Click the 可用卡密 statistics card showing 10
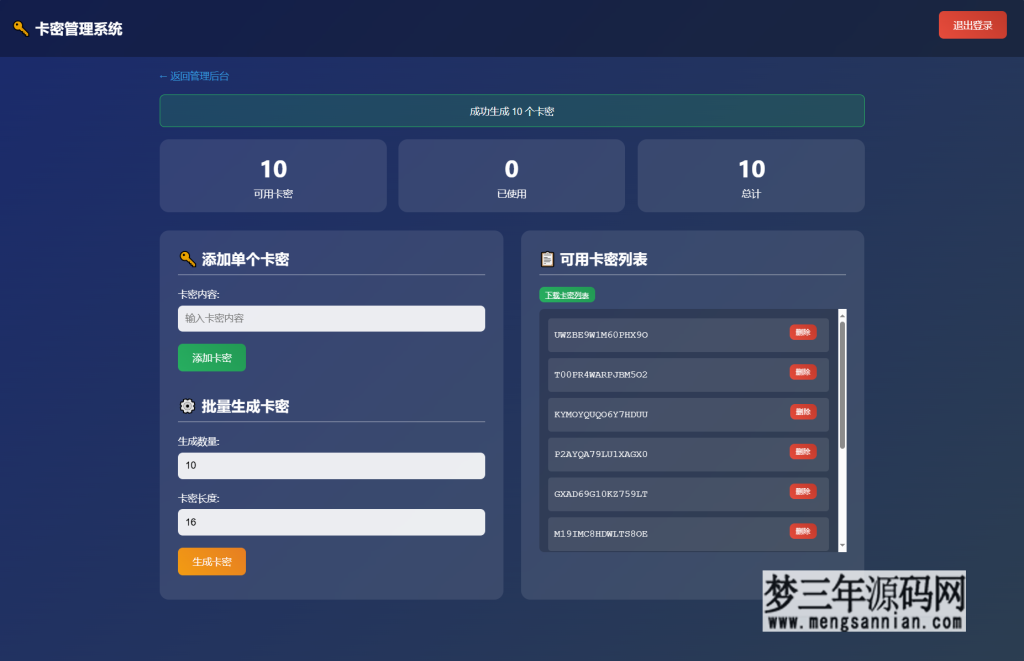This screenshot has width=1024, height=661. (x=273, y=176)
